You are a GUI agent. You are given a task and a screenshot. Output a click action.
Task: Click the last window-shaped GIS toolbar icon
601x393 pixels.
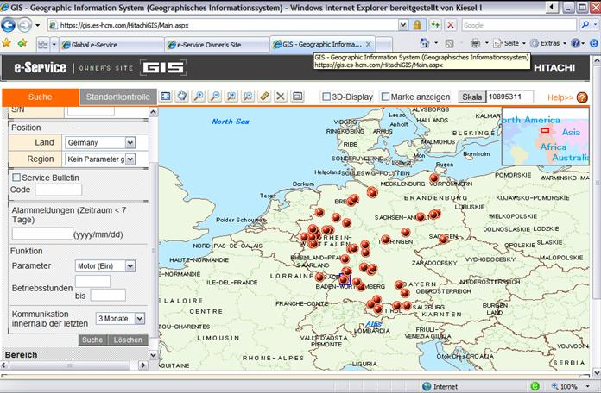[297, 96]
